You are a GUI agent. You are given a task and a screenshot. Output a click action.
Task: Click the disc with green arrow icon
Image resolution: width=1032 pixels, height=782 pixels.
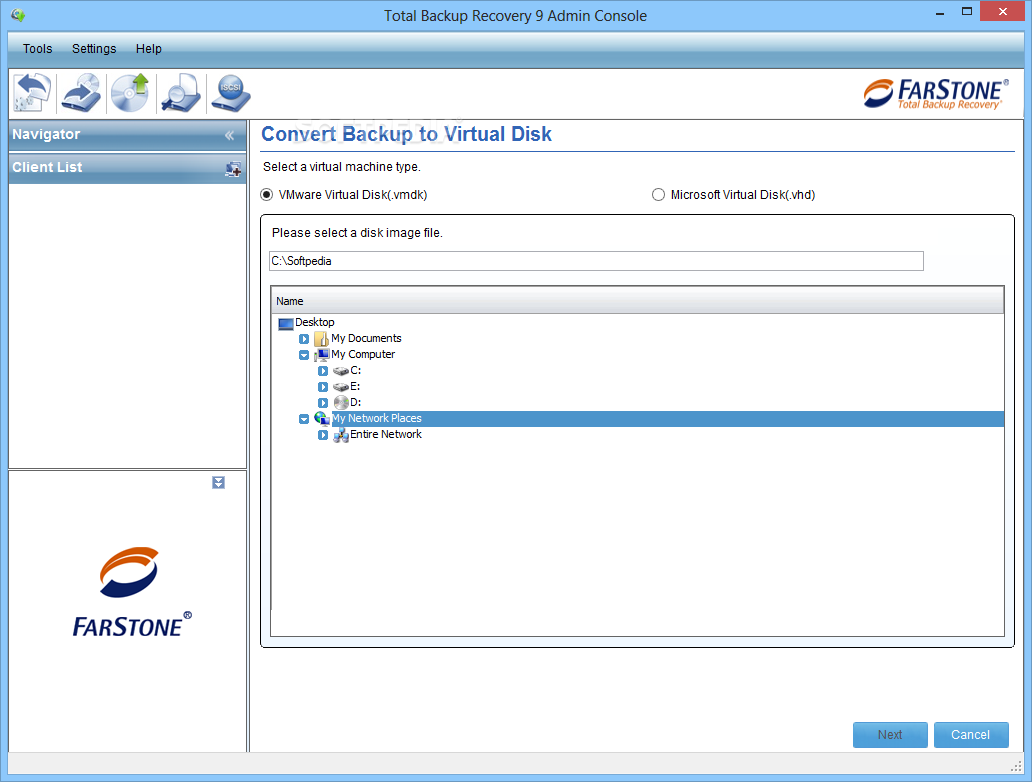point(130,93)
